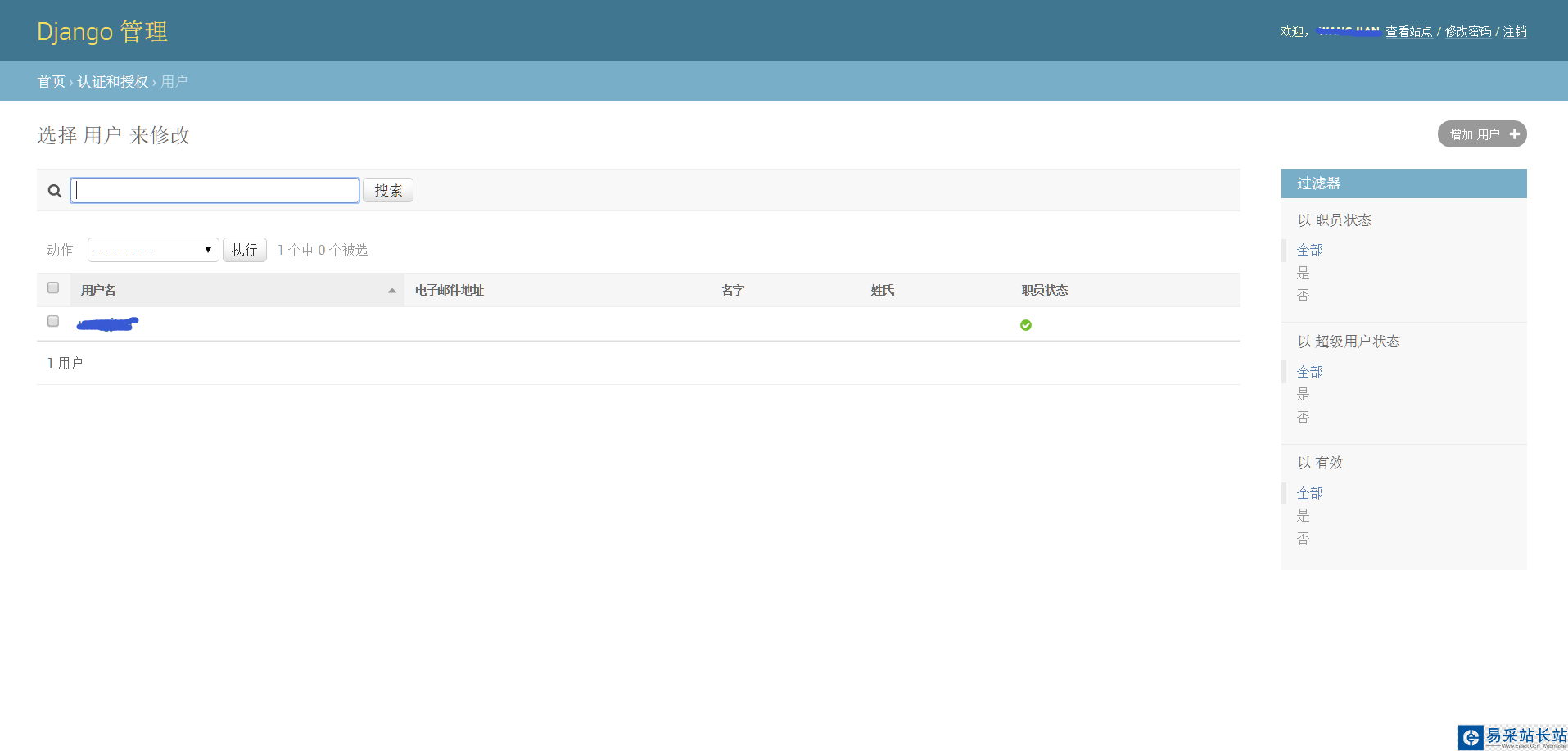The height and width of the screenshot is (751, 1568).
Task: Click the 增加 用户 button
Action: 1482,134
